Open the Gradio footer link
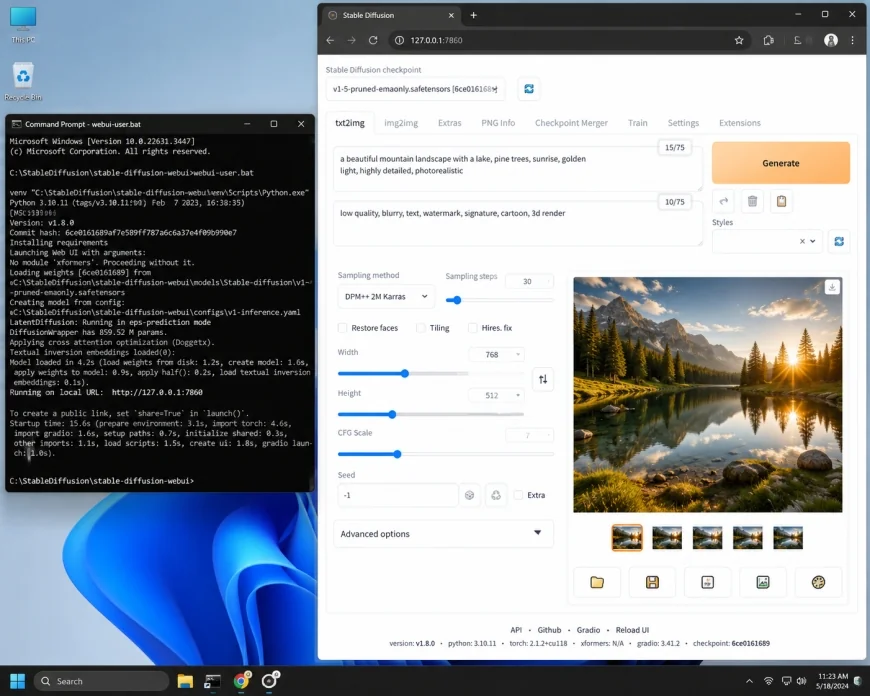This screenshot has width=870, height=696. pyautogui.click(x=588, y=630)
